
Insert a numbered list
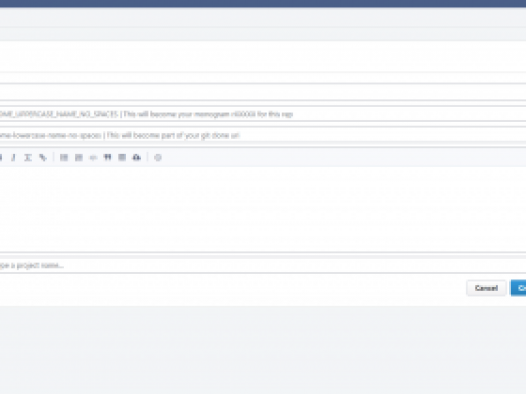coord(78,157)
